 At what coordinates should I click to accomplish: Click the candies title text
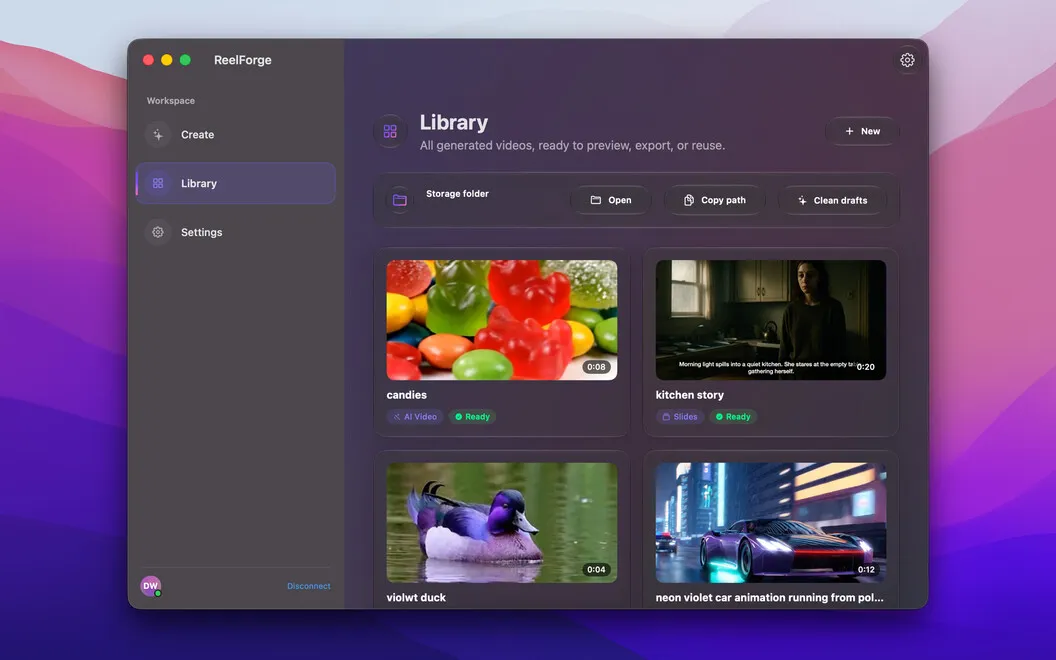tap(407, 395)
